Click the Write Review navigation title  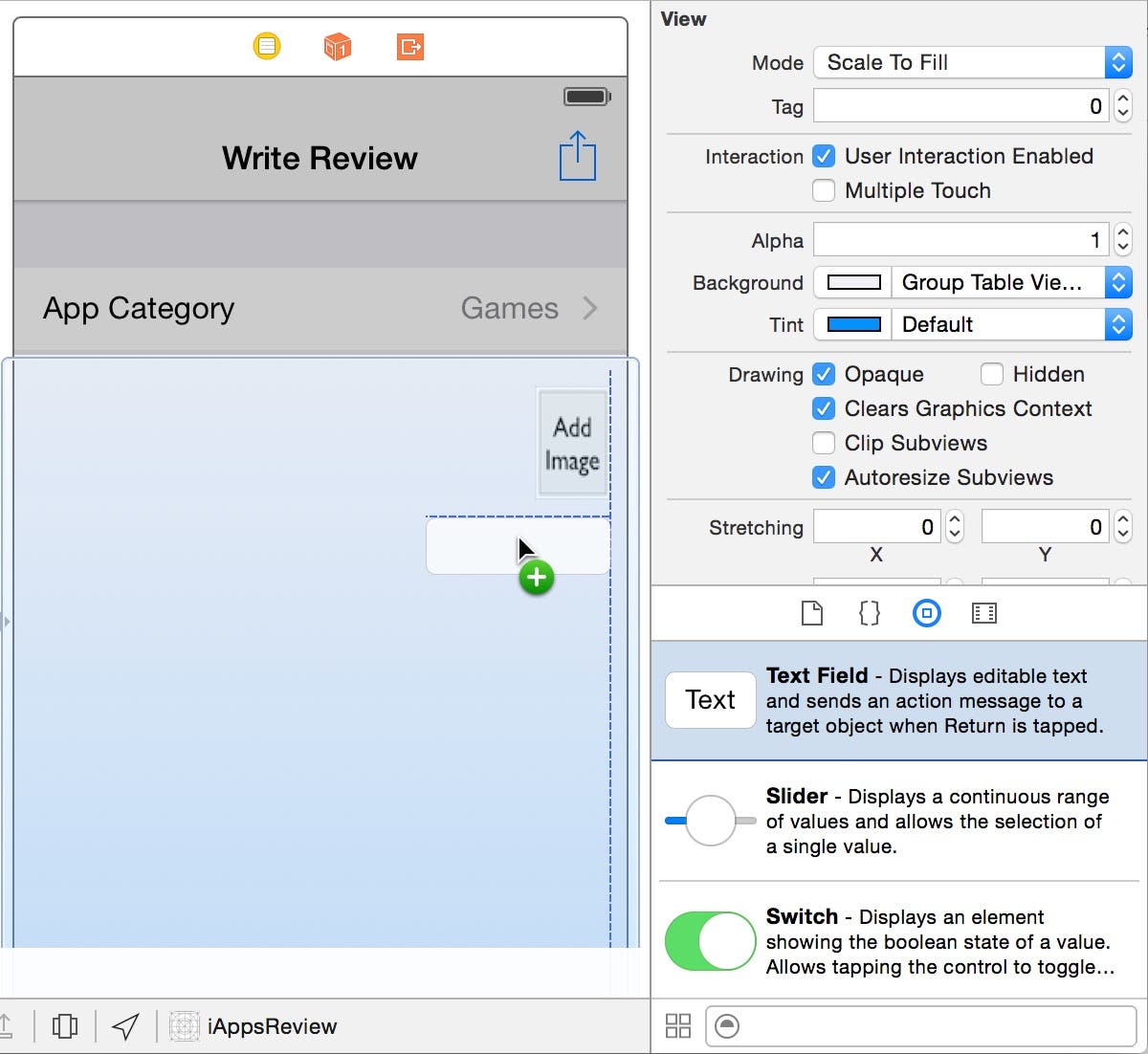[320, 158]
